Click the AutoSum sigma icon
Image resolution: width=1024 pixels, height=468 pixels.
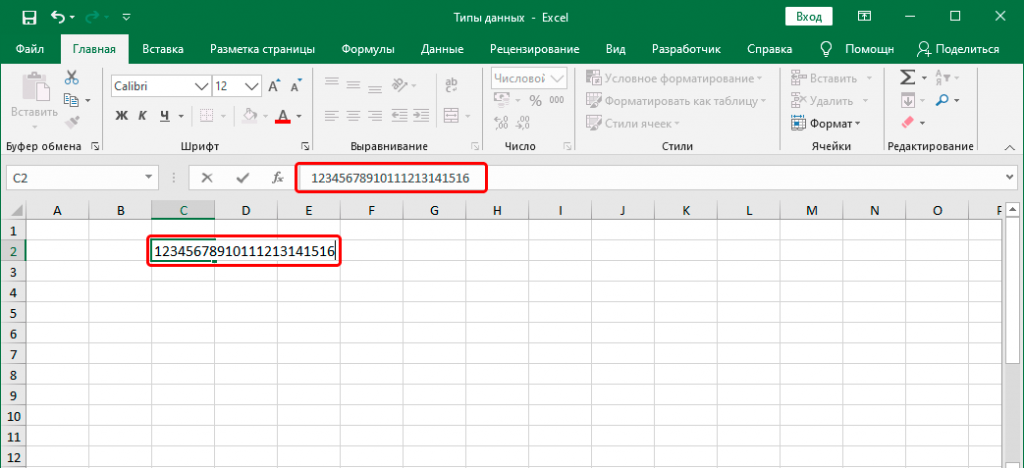[906, 78]
